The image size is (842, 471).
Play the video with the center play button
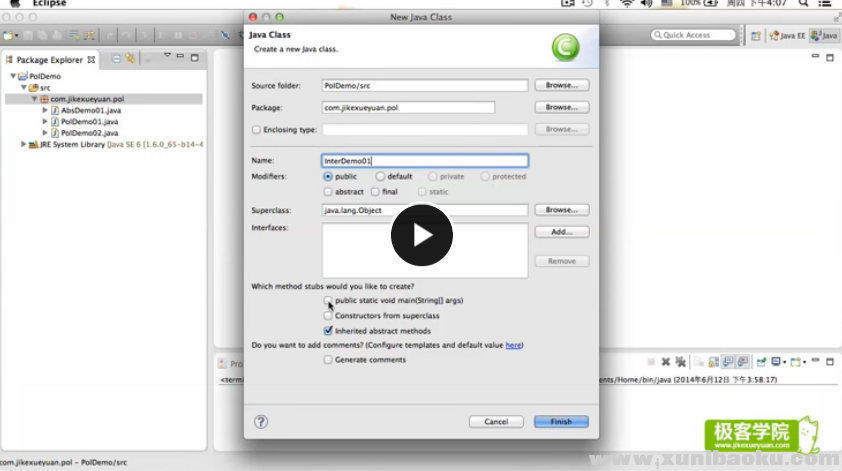click(421, 236)
